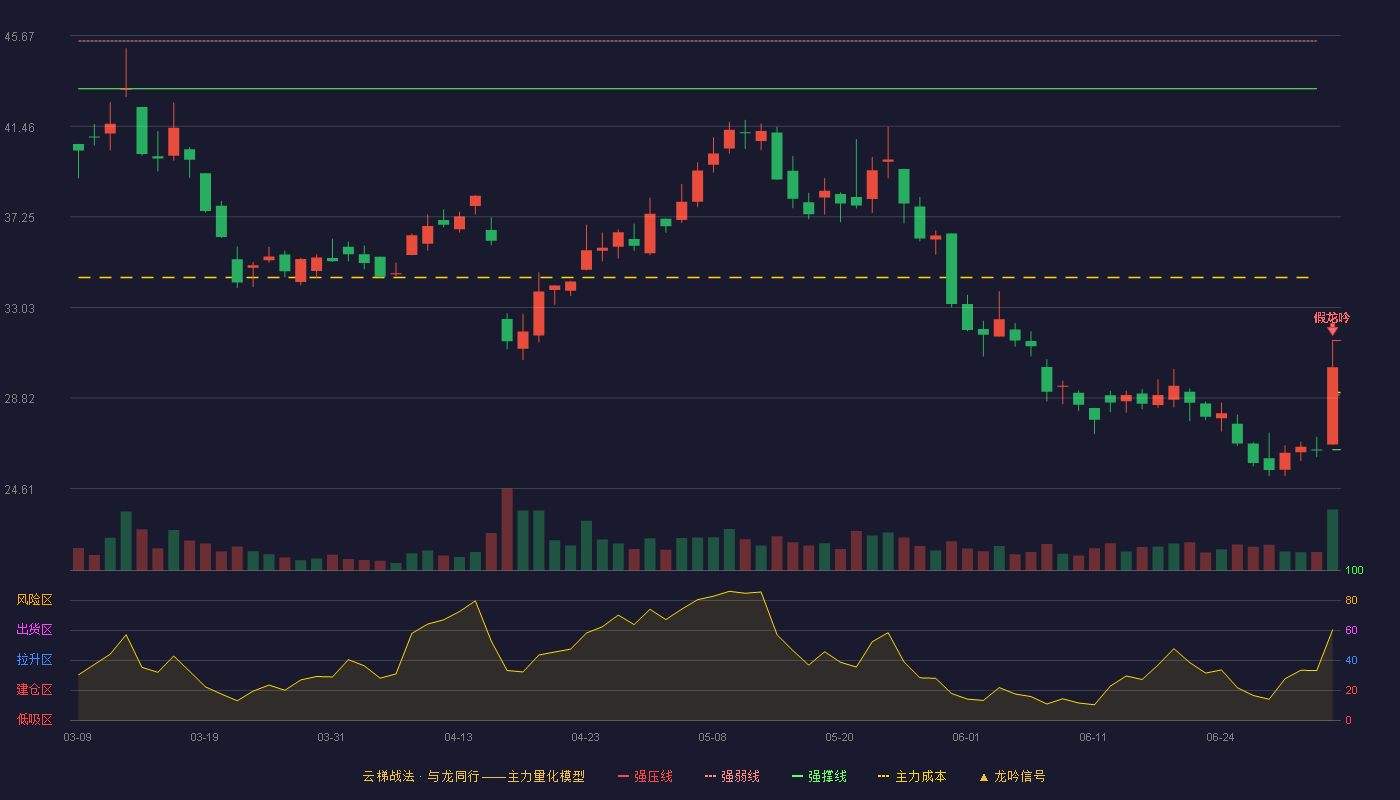Click the 05-20 date label

[x=840, y=737]
